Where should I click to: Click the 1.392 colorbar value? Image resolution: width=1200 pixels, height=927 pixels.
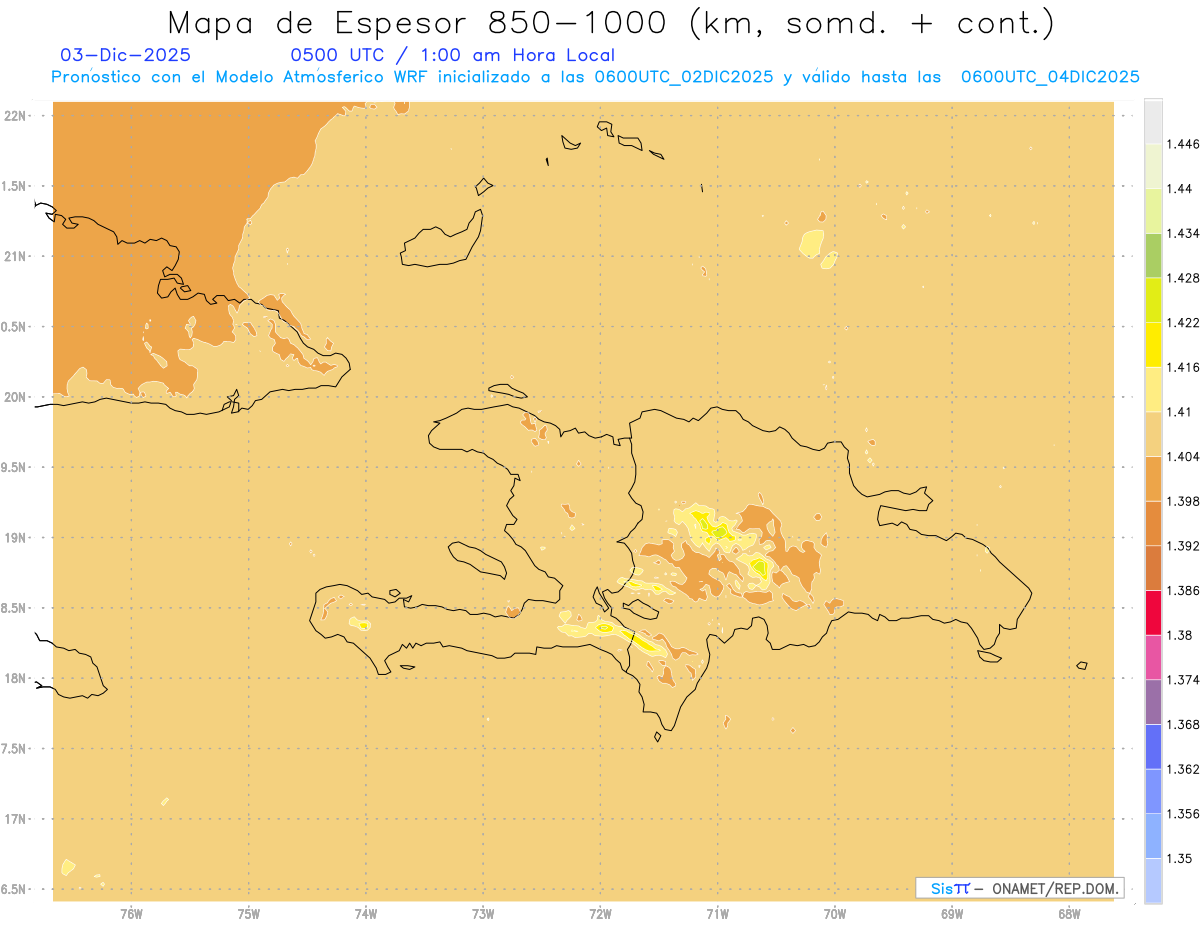pos(1183,546)
